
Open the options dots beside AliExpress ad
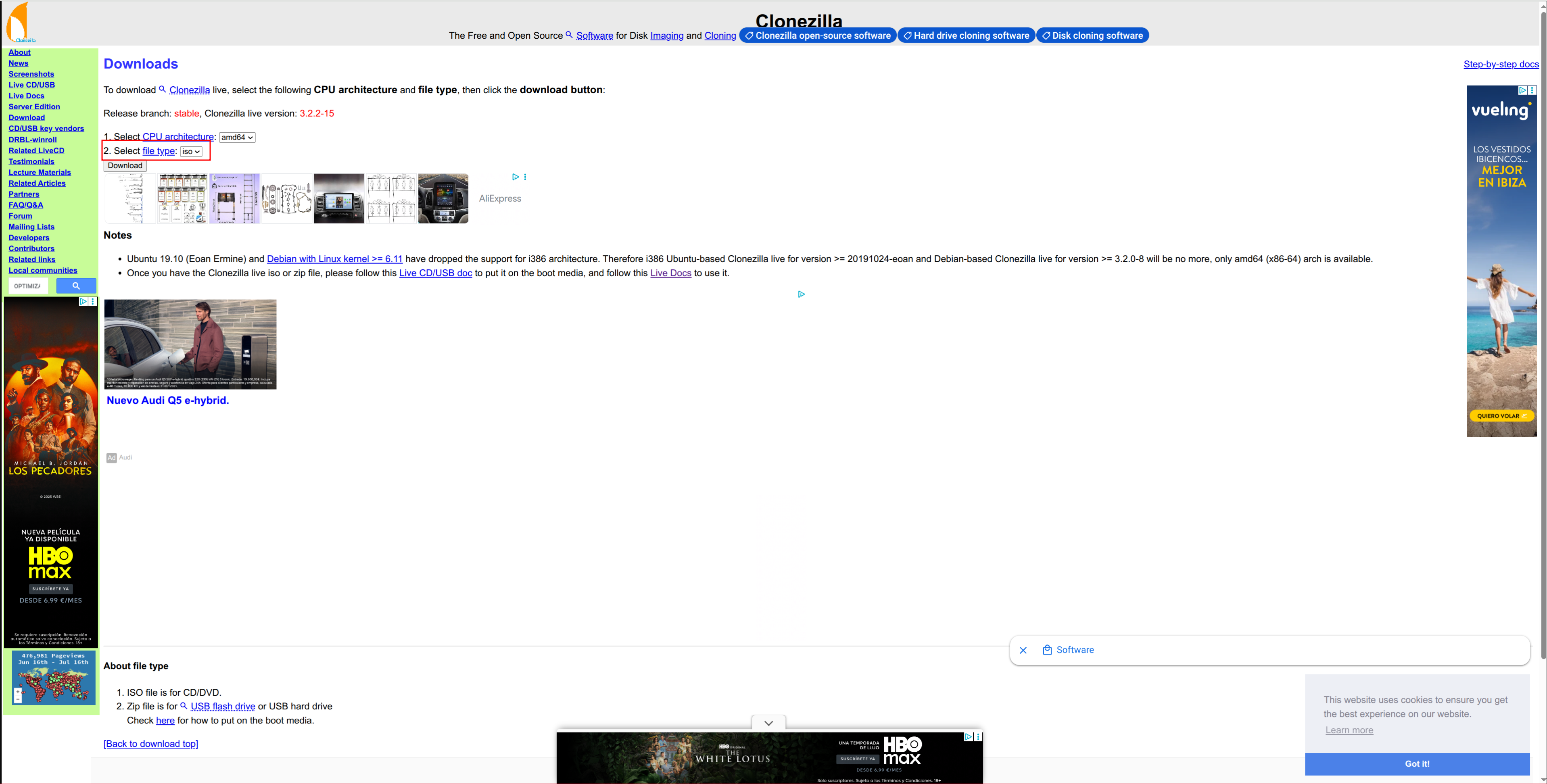526,177
